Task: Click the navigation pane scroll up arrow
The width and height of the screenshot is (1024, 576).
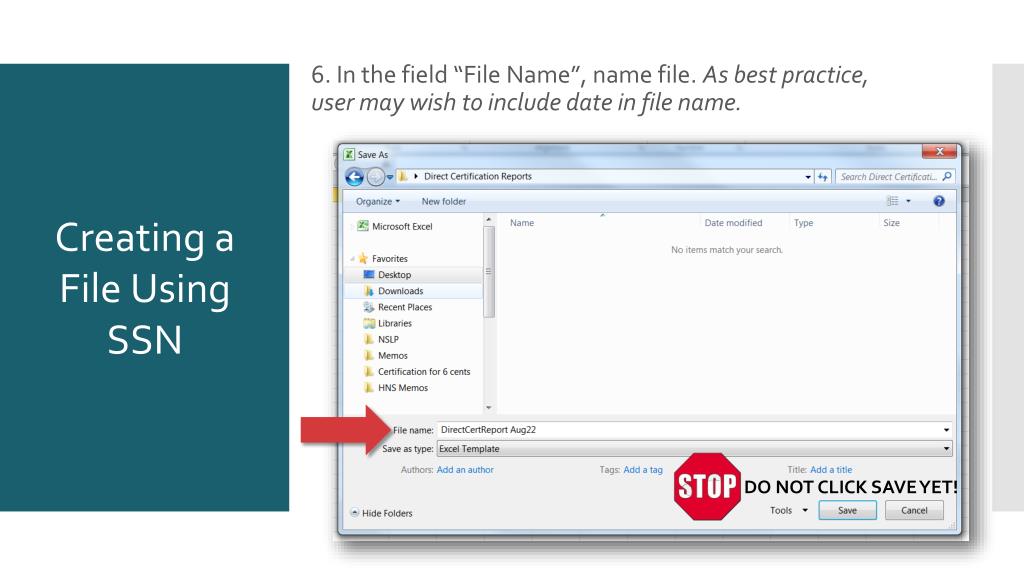Action: point(488,220)
